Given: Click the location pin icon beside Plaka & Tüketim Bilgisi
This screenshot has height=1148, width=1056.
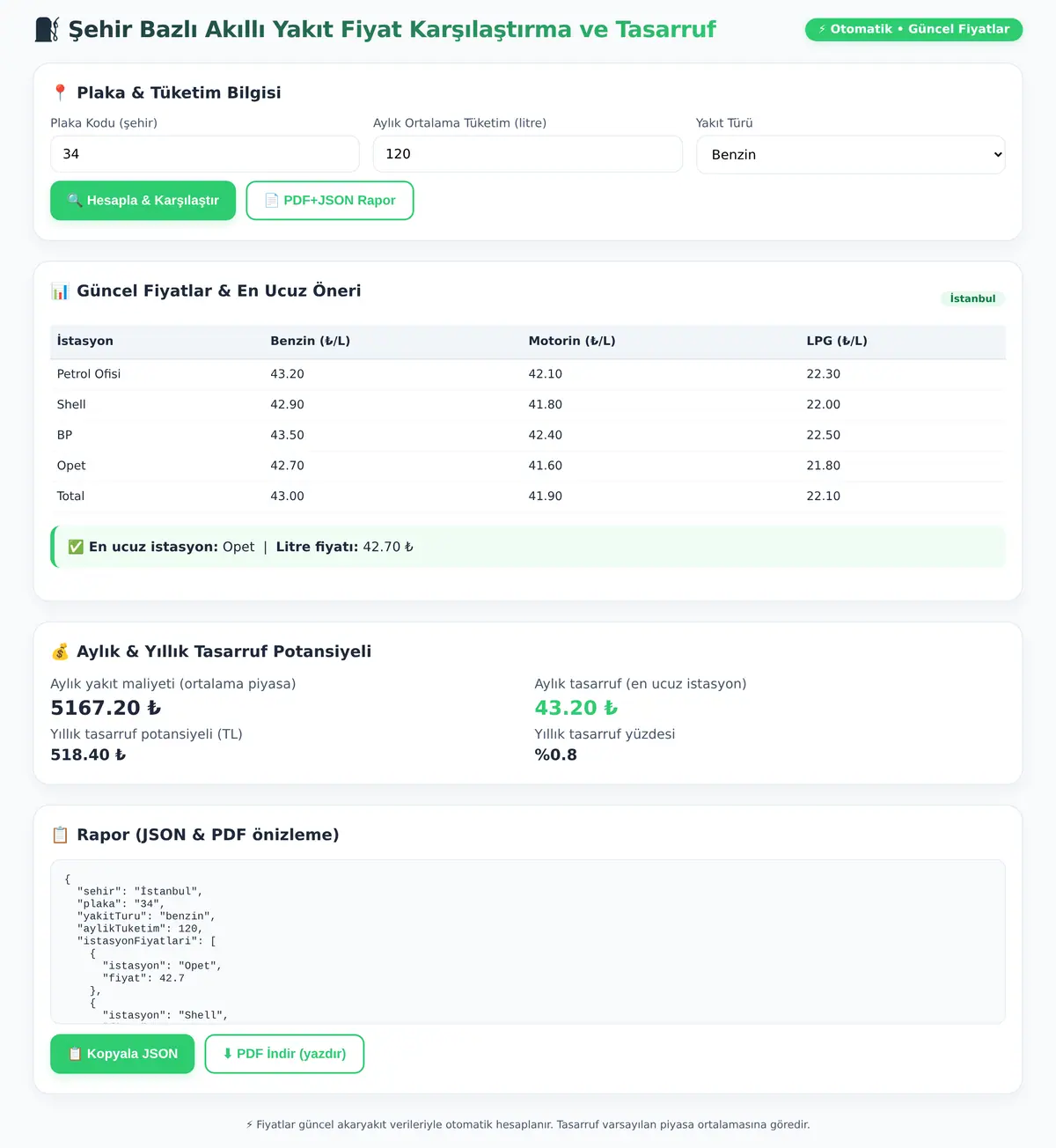Looking at the screenshot, I should (60, 92).
